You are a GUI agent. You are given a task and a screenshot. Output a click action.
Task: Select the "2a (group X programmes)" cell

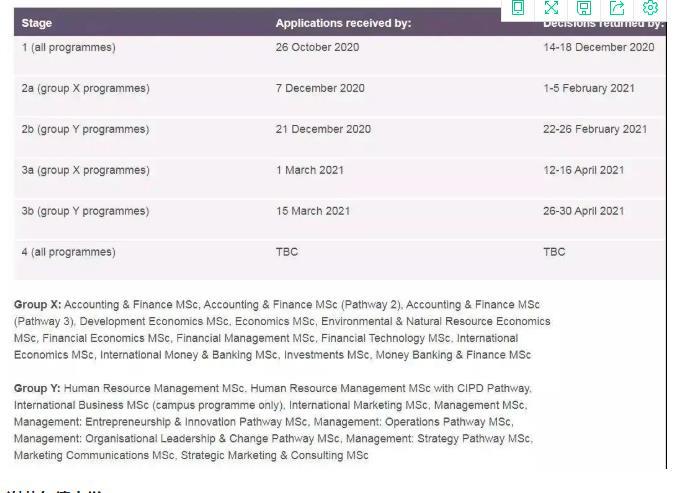tap(86, 88)
